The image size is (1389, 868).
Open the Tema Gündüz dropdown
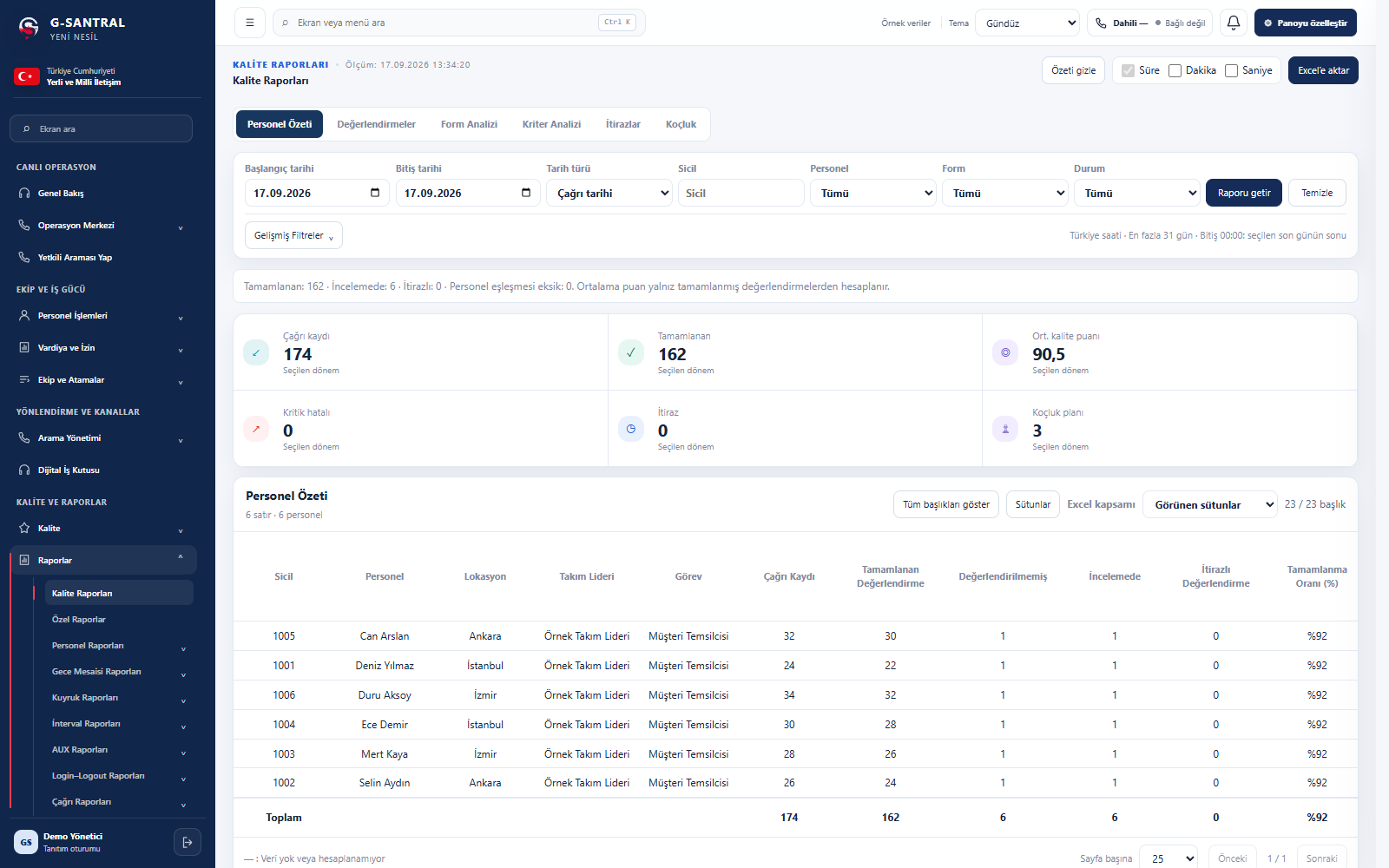[1028, 23]
